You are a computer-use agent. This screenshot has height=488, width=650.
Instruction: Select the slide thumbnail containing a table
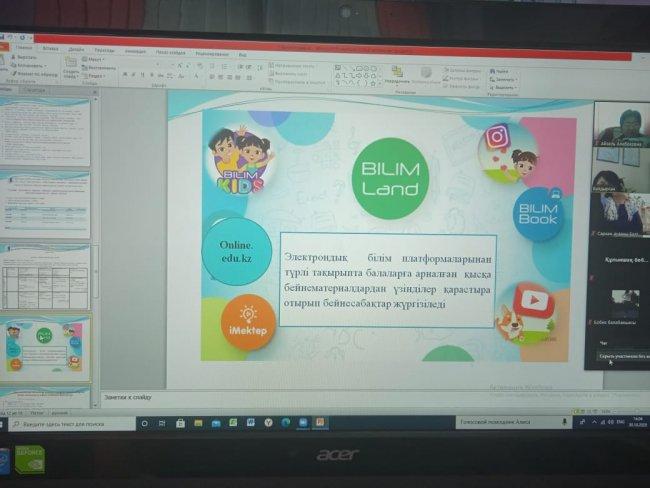click(45, 277)
